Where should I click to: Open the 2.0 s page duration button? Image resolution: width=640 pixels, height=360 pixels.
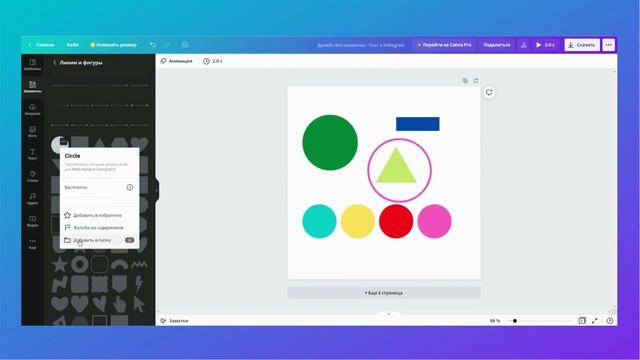213,61
